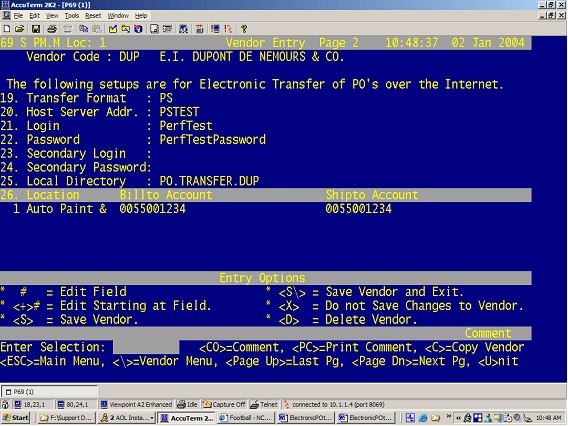This screenshot has height=426, width=568.
Task: Click the settings dialog toolbar icon
Action: 167,29
